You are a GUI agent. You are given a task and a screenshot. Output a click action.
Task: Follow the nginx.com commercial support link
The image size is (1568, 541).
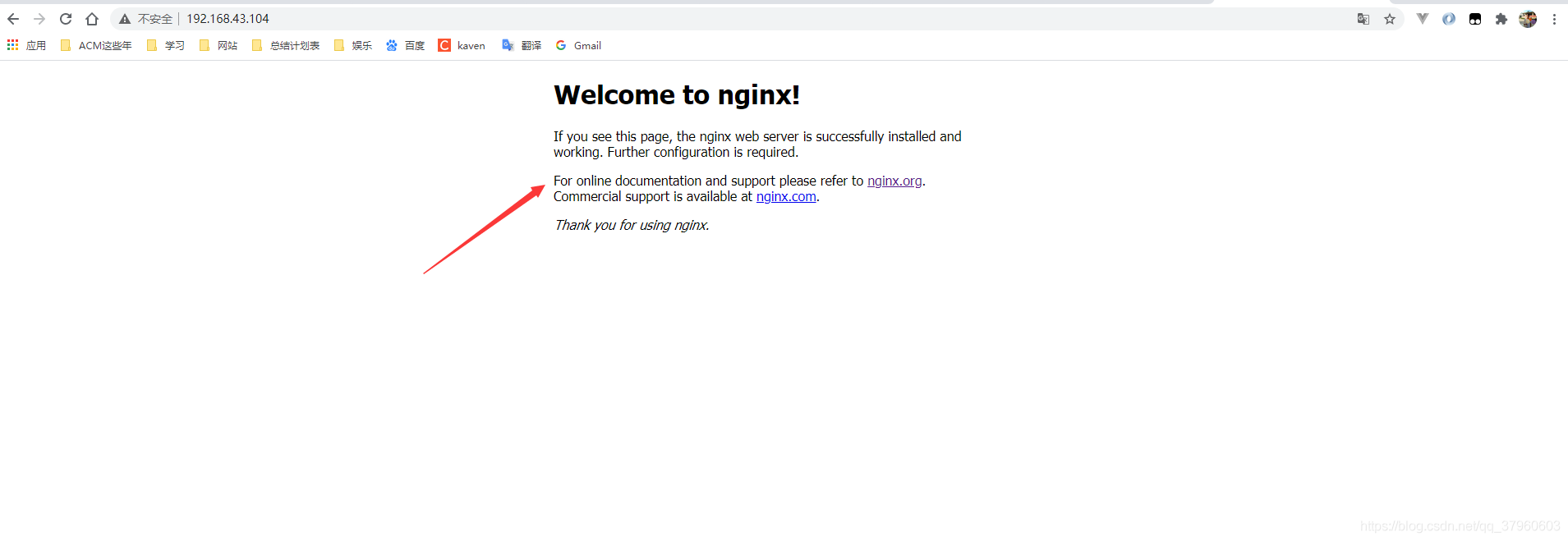(x=786, y=196)
